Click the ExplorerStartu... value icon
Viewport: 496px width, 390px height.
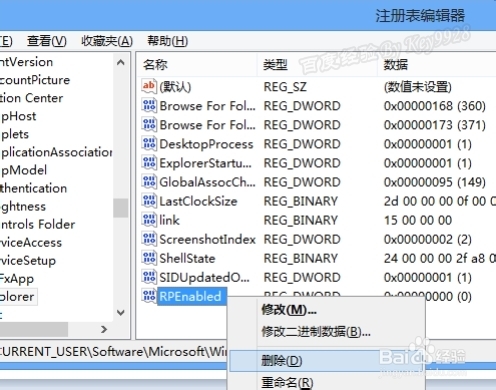pos(149,163)
